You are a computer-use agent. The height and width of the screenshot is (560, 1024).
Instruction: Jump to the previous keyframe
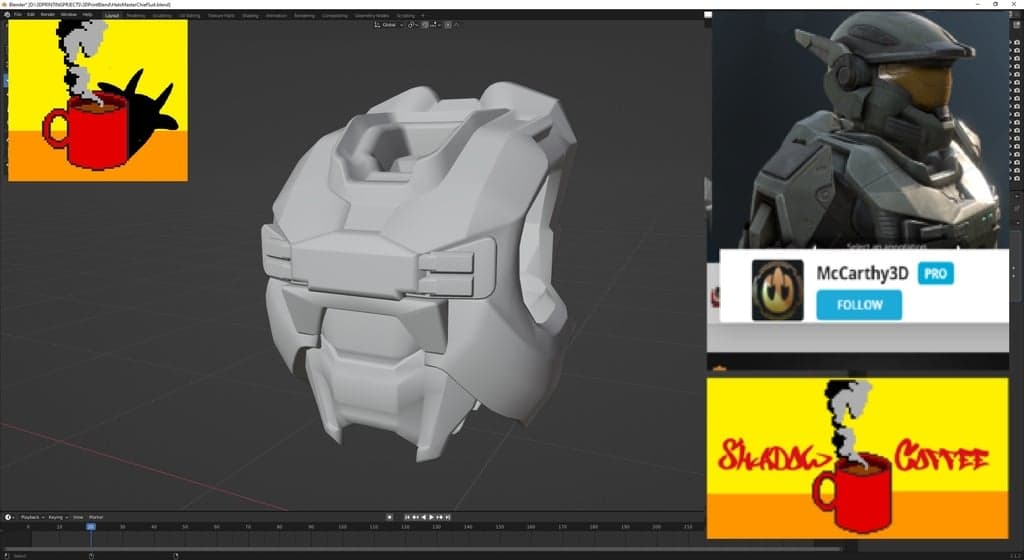[415, 517]
